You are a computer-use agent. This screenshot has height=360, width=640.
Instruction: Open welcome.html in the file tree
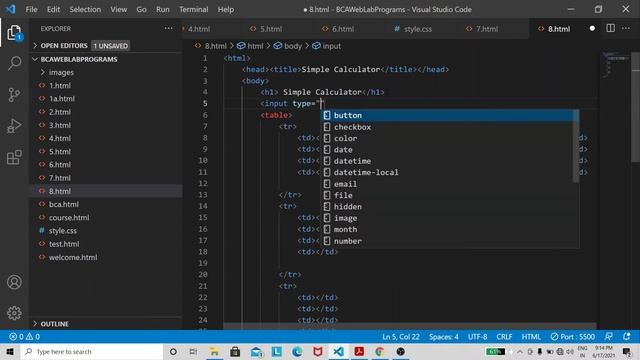(x=73, y=258)
